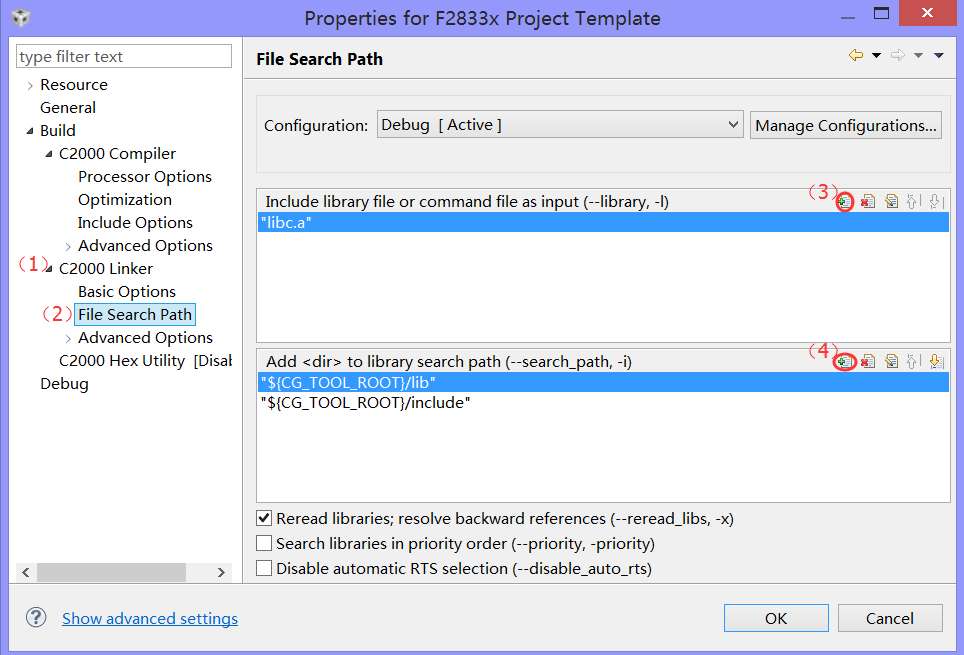Enable Disable automatic RTS selection checkbox
The height and width of the screenshot is (655, 964).
click(x=264, y=568)
